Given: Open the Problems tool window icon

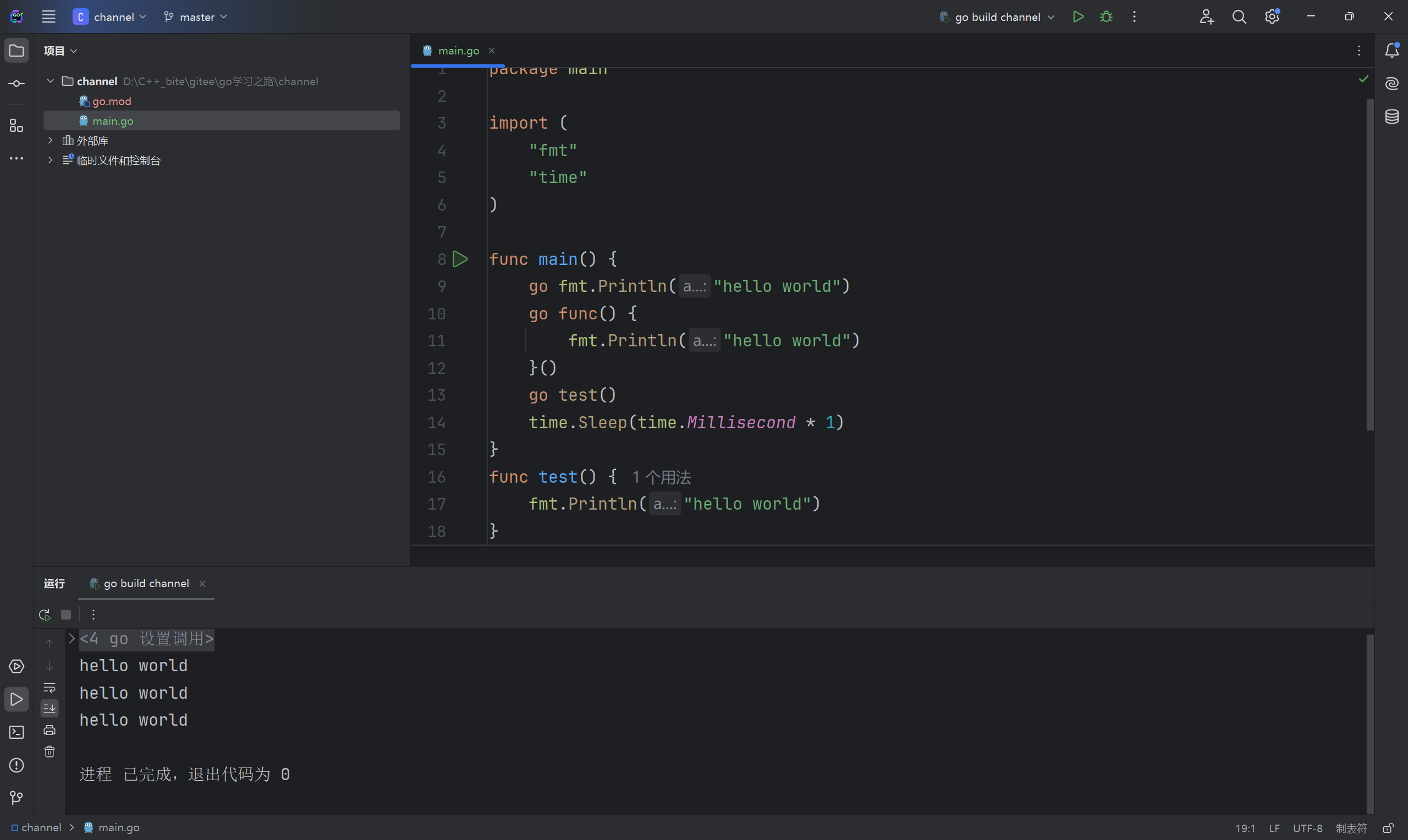Looking at the screenshot, I should [16, 765].
